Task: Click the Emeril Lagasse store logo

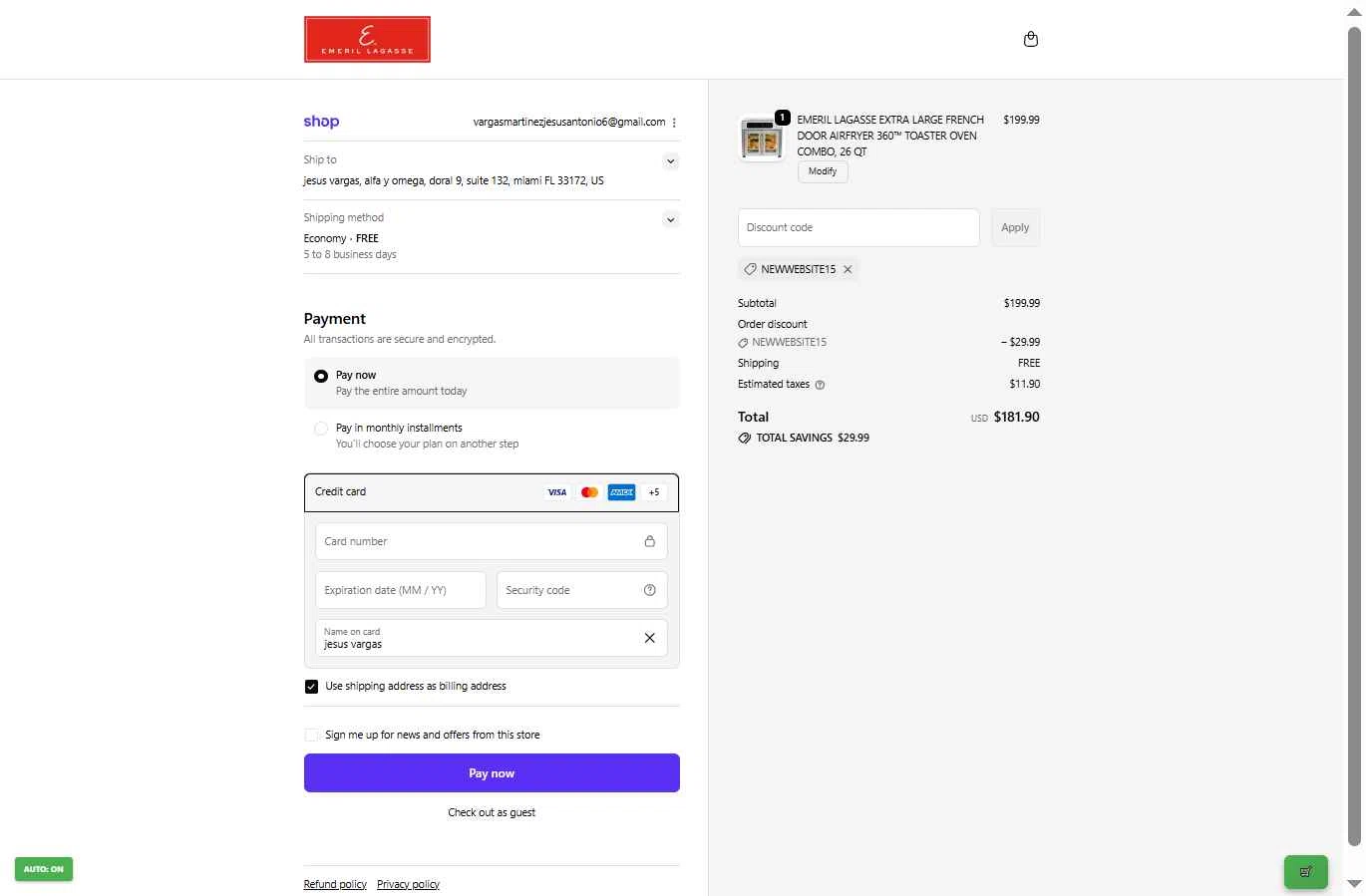Action: tap(367, 39)
